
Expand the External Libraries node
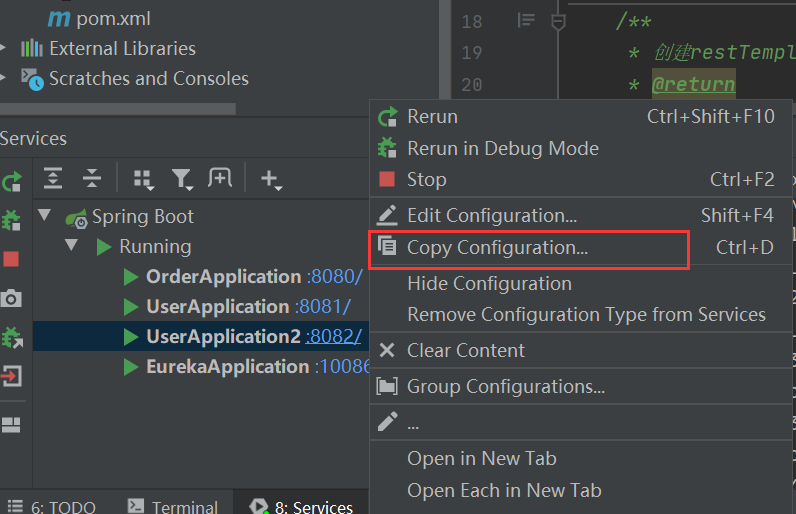[x=4, y=48]
